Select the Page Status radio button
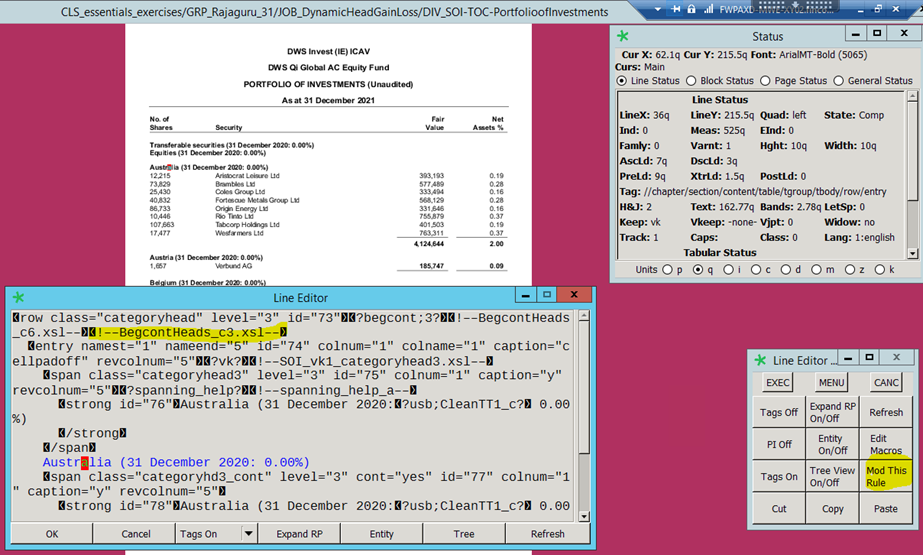 765,81
